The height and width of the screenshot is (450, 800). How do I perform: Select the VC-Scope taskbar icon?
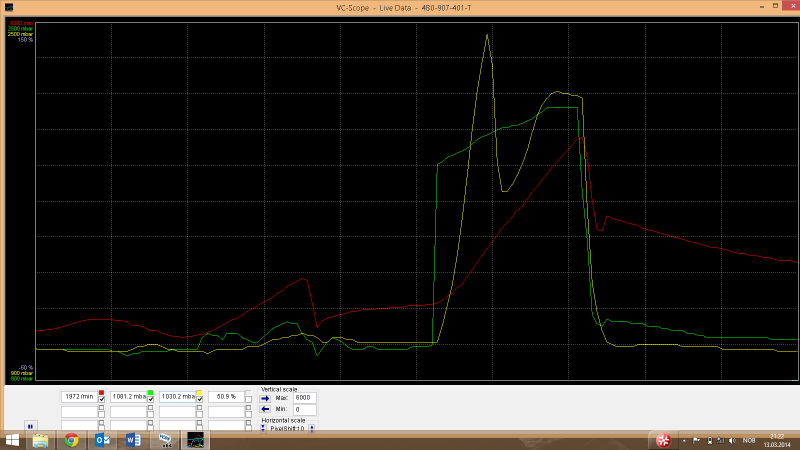click(195, 440)
